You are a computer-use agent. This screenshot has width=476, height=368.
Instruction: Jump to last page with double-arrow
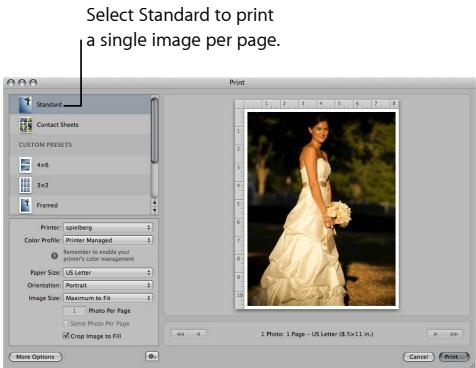pyautogui.click(x=454, y=334)
